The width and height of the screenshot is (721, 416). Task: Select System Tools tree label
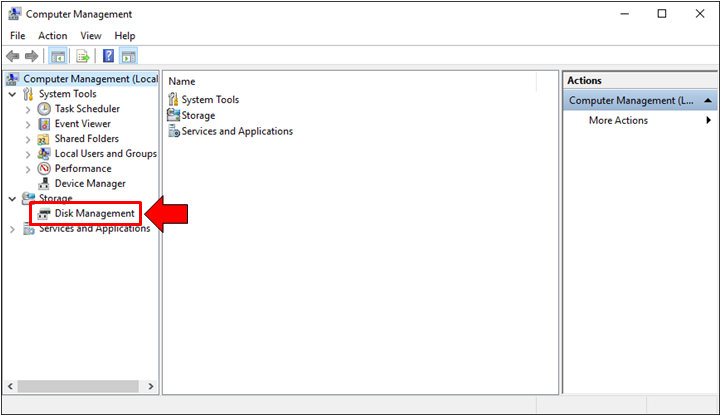coord(68,94)
